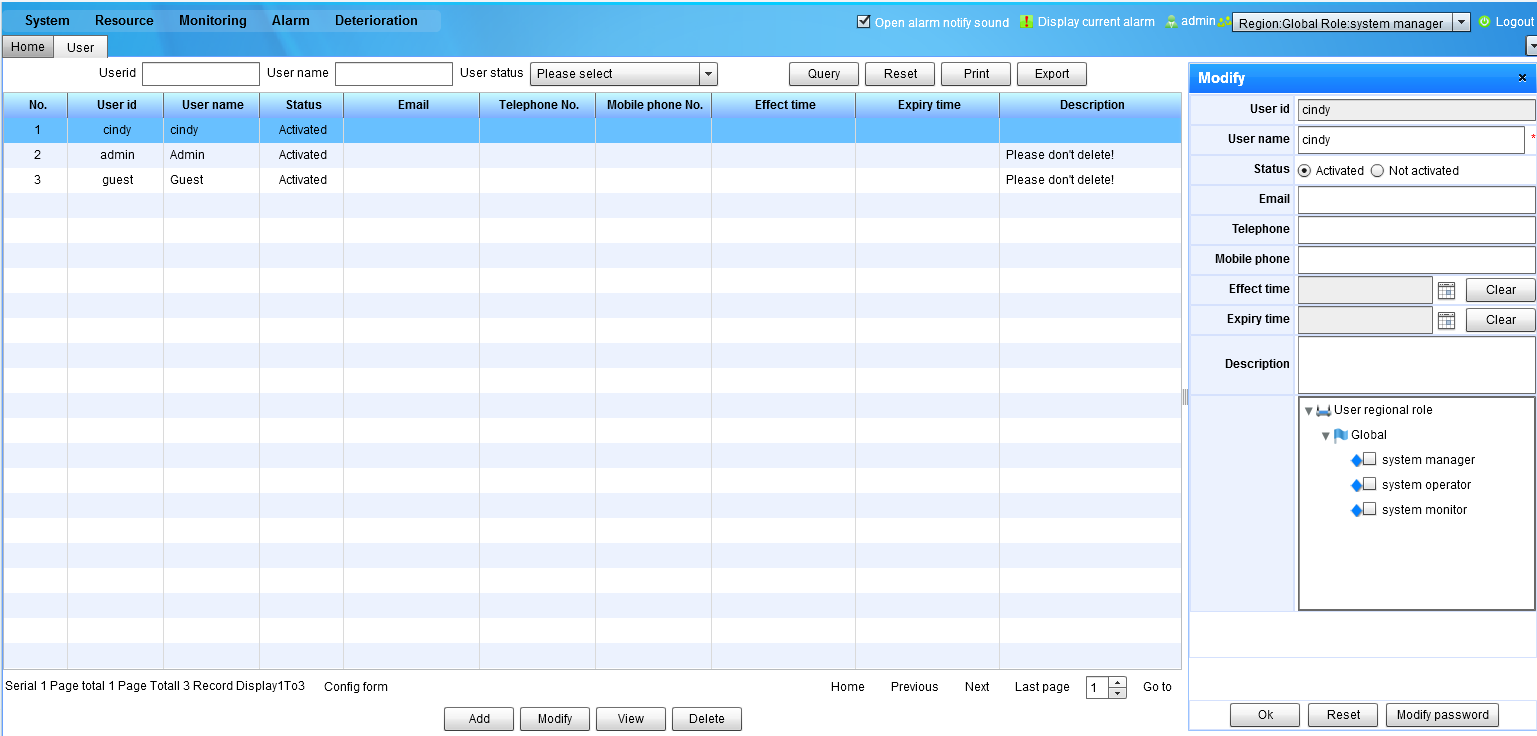Open the System menu
Screen dimensions: 1537x736
tap(47, 21)
